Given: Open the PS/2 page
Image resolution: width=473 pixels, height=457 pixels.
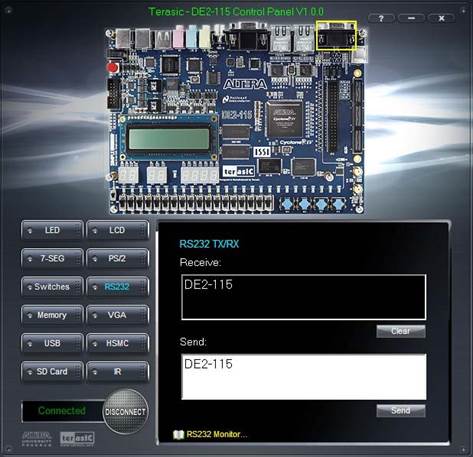Looking at the screenshot, I should (x=117, y=258).
